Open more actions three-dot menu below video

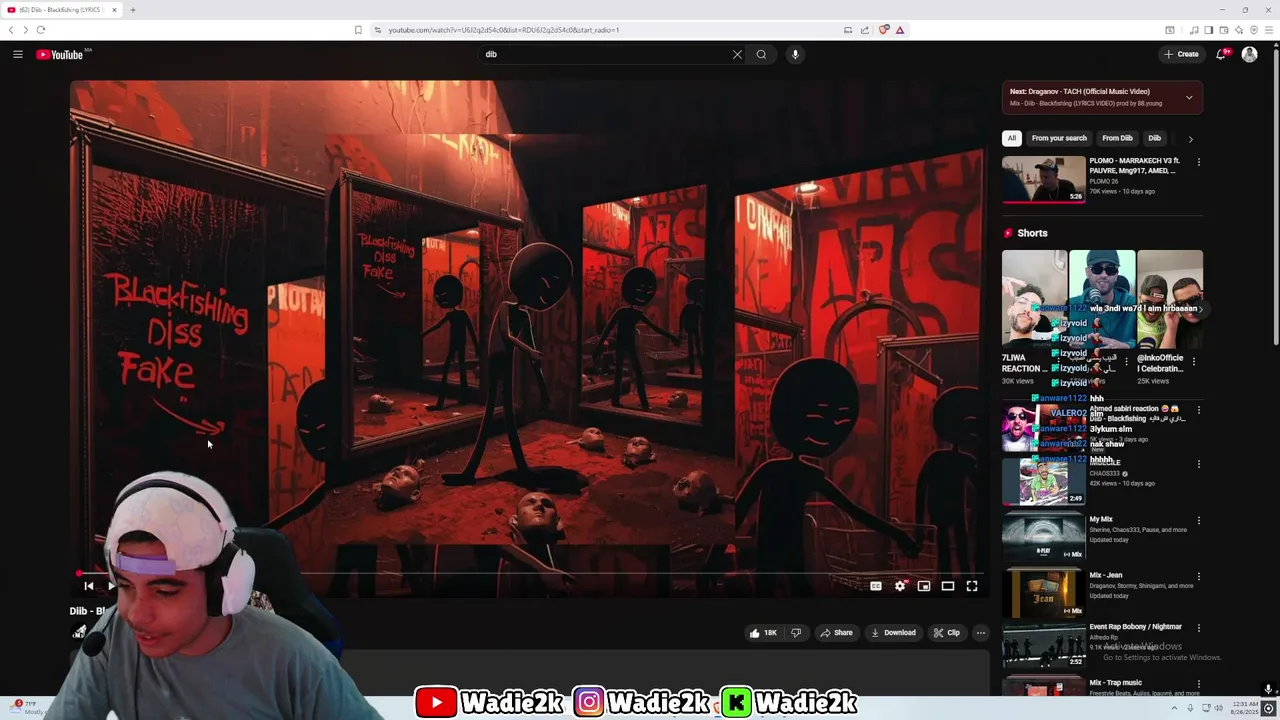click(981, 632)
